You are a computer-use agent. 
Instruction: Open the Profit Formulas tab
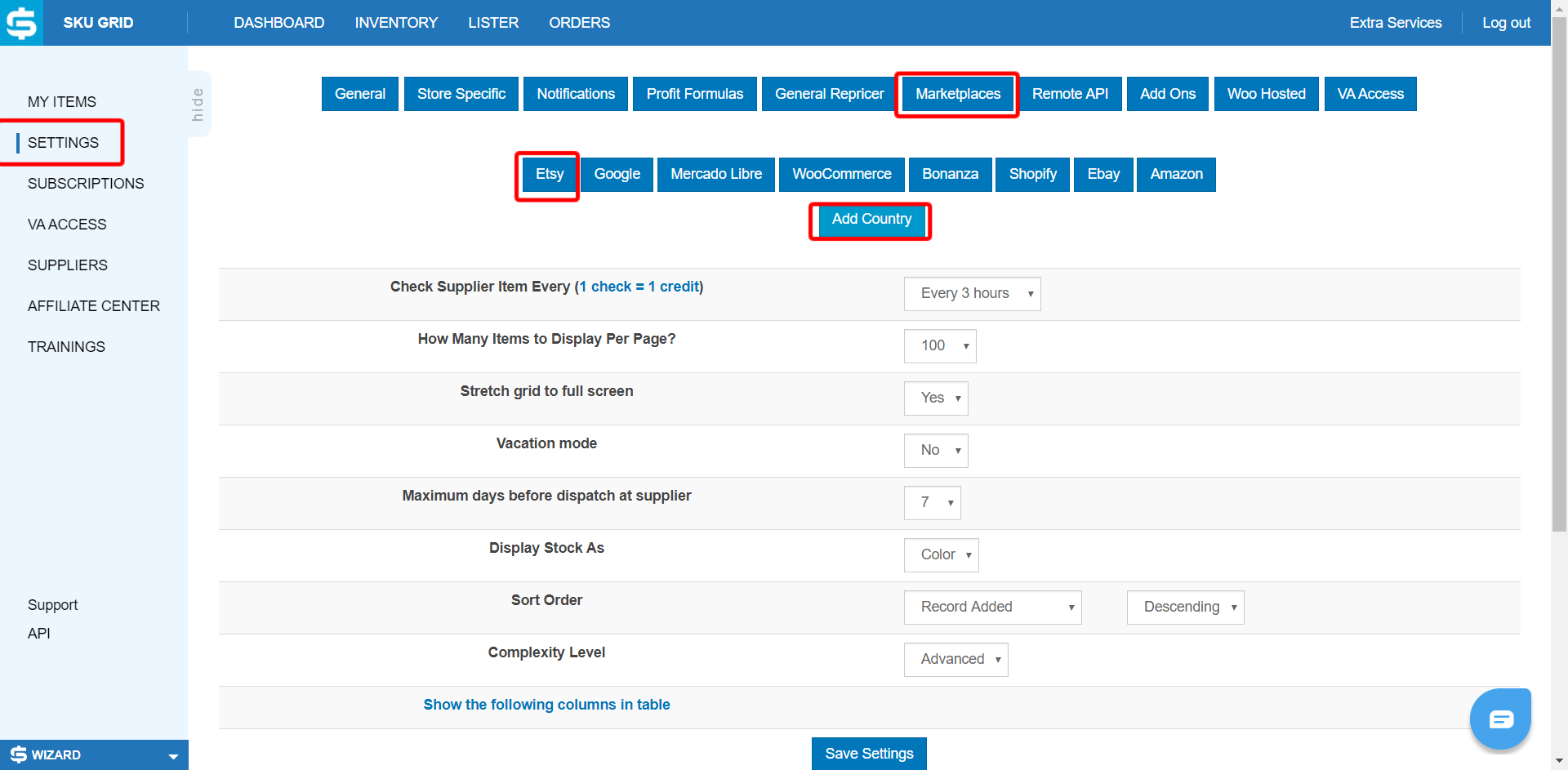(x=695, y=94)
